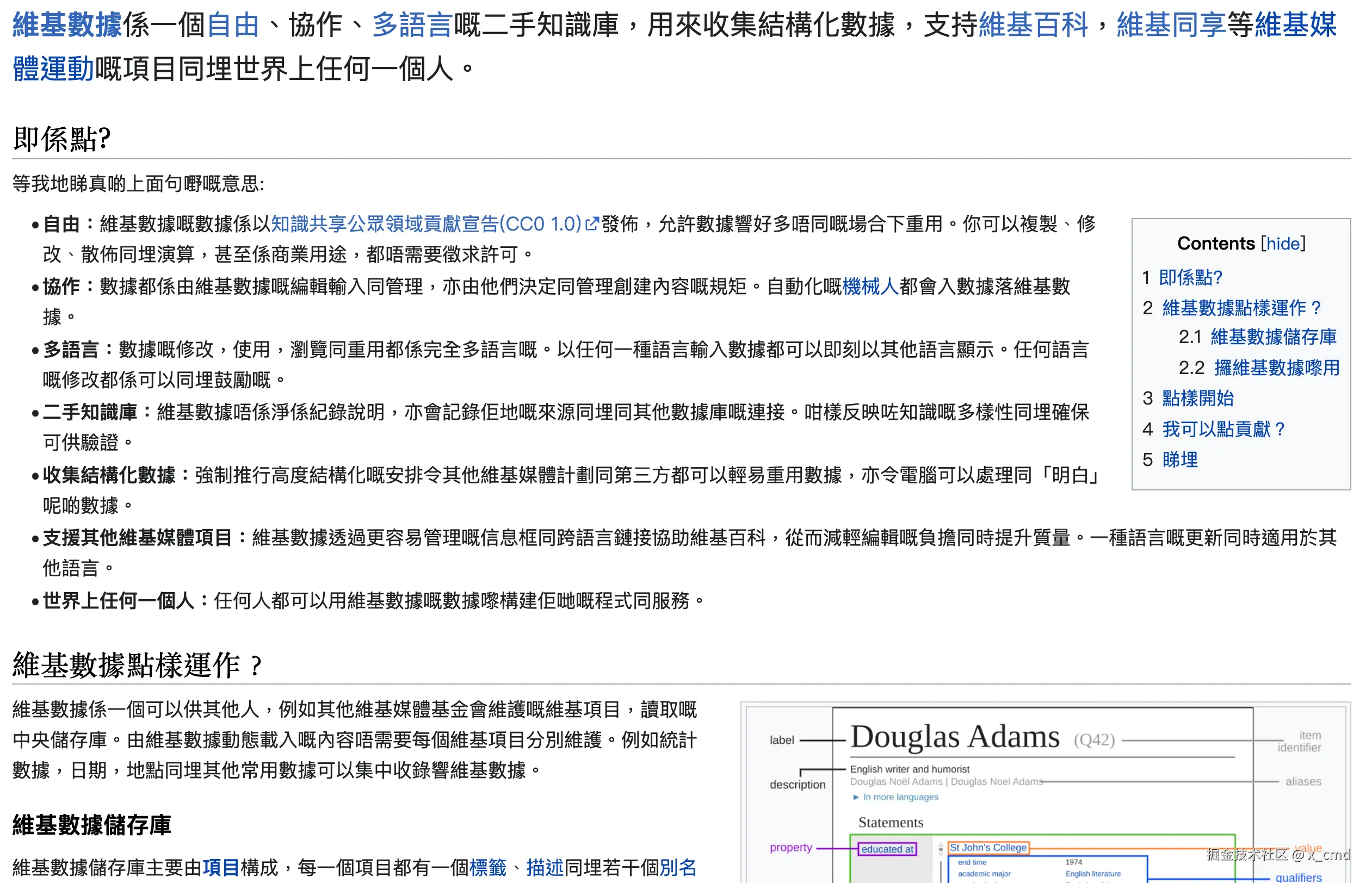Go to contents entry 2.2 攞維基數據嚟用
The image size is (1372, 883).
[1277, 368]
